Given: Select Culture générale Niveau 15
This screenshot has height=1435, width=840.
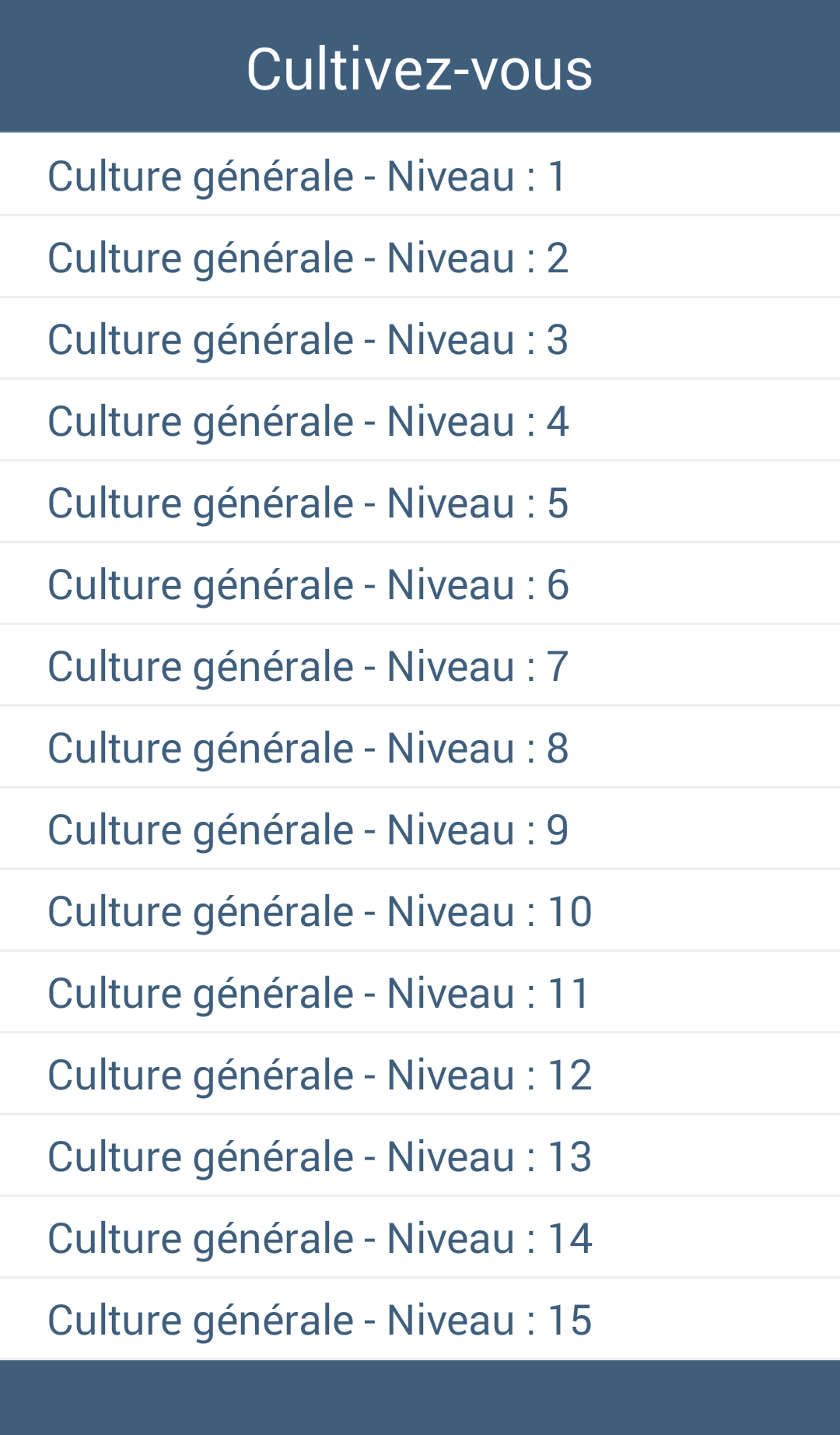Looking at the screenshot, I should (x=420, y=1319).
